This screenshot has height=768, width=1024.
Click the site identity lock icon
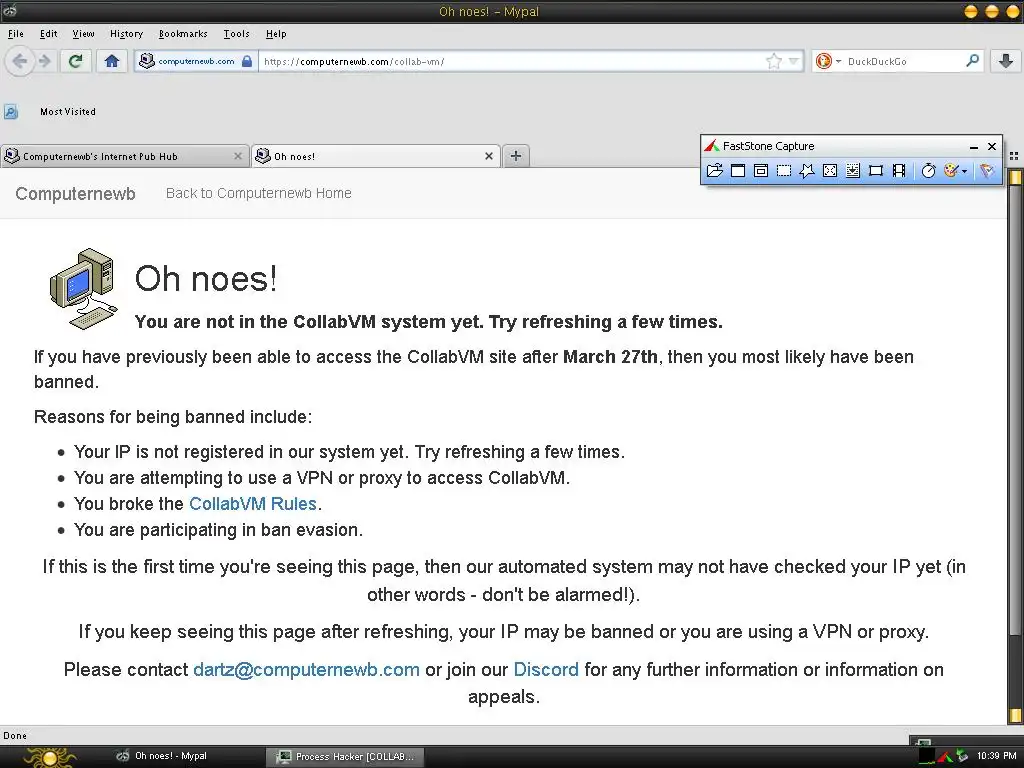click(247, 61)
